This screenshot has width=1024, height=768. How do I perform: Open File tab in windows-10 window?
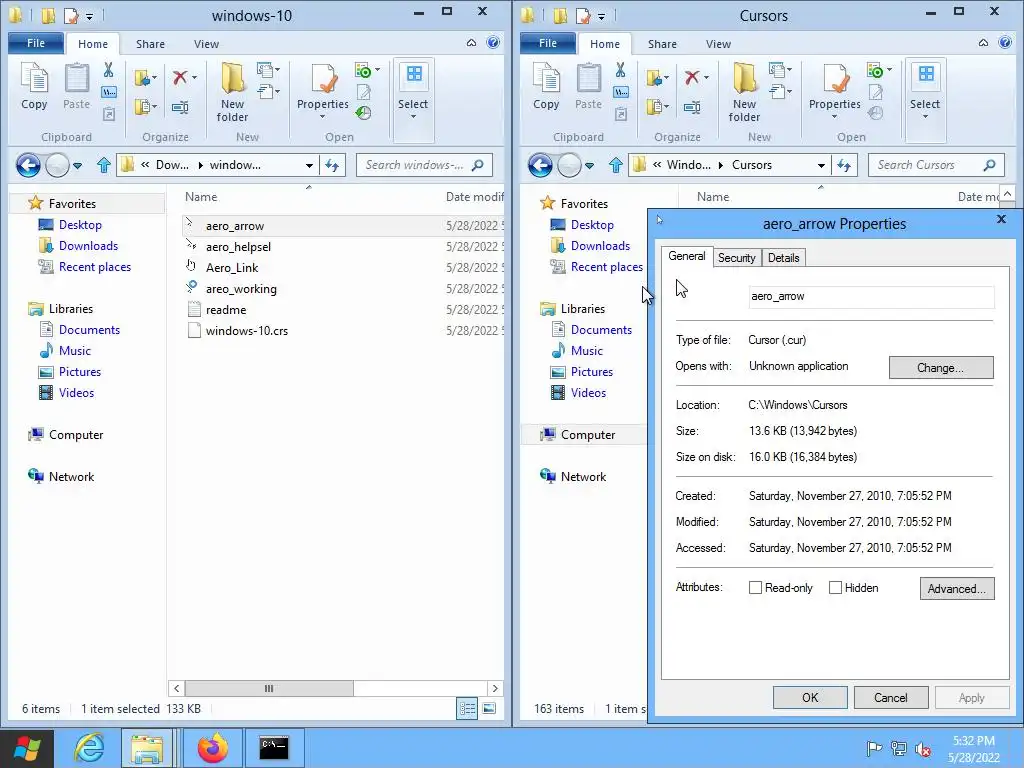36,43
